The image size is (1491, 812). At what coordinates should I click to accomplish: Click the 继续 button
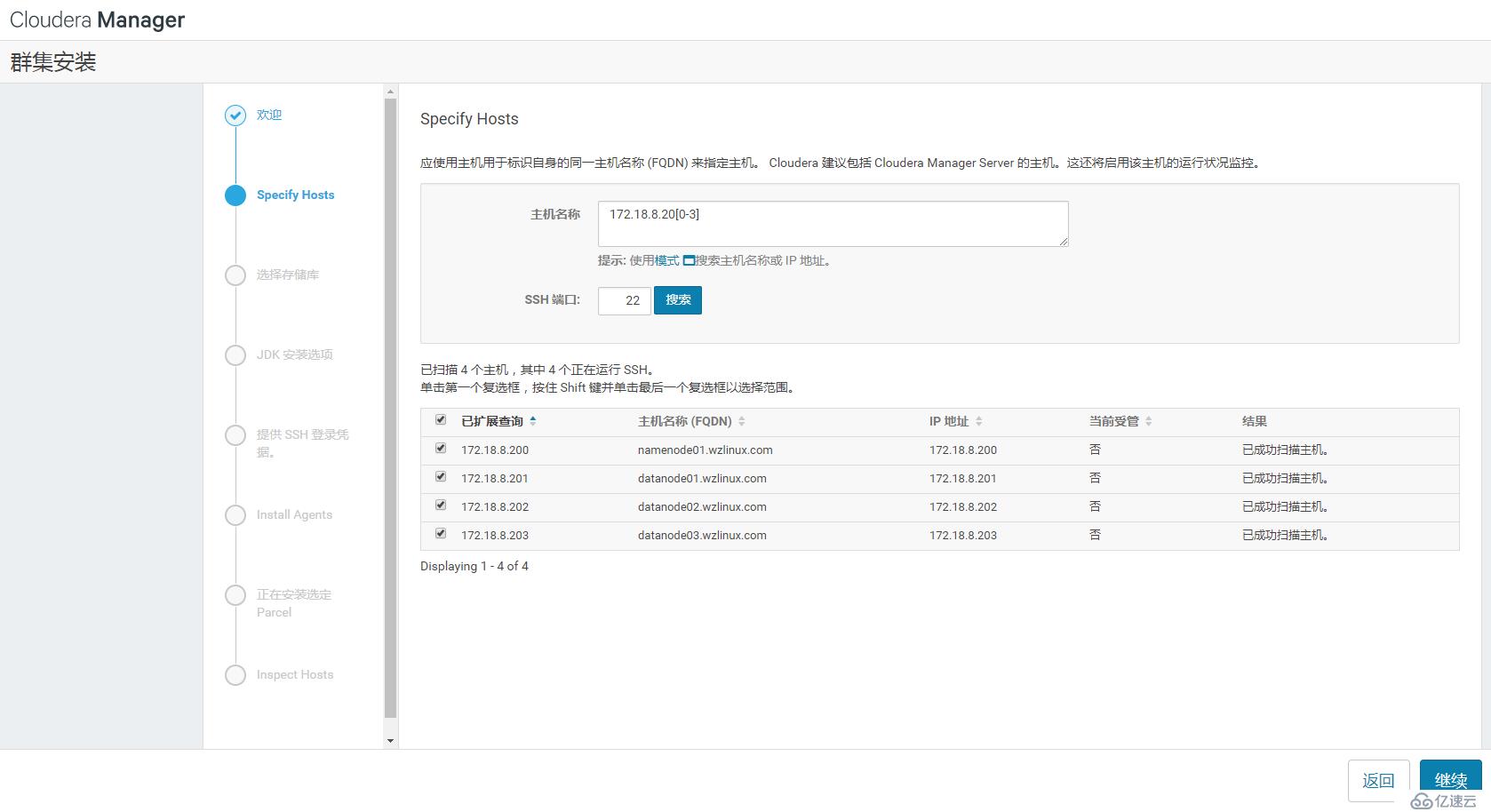pos(1450,780)
